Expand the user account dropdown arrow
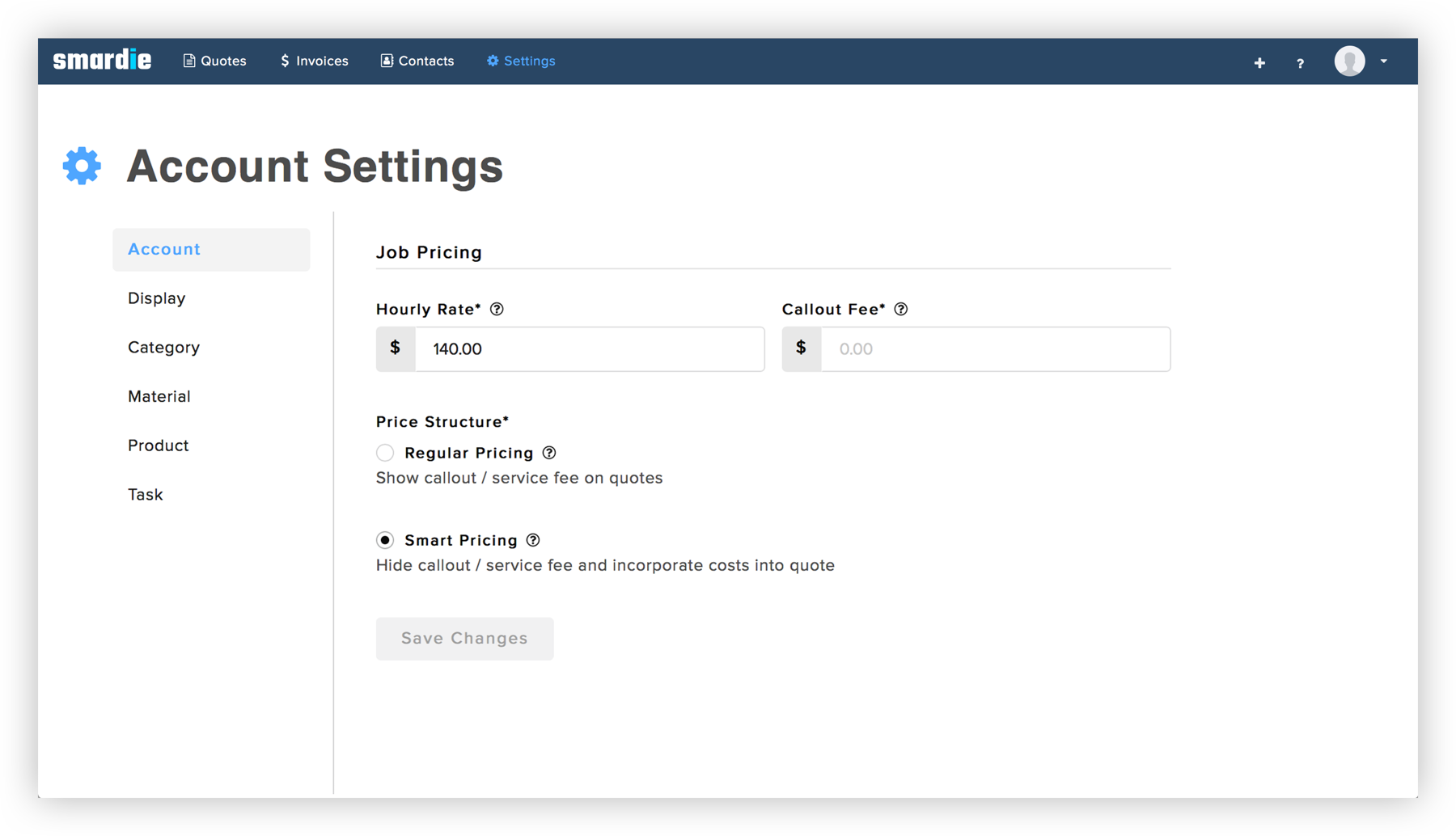1456x836 pixels. pos(1384,61)
